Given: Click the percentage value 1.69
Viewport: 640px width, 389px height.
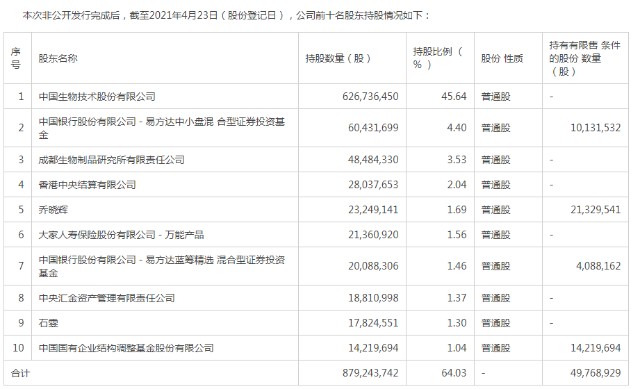Looking at the screenshot, I should [x=457, y=209].
